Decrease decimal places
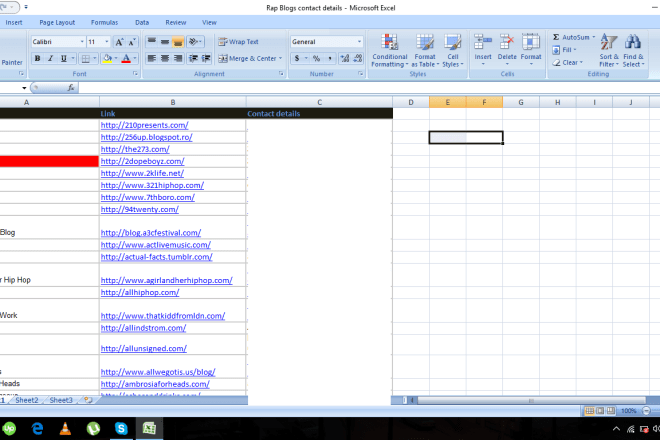Screen dimensions: 660x440 (x=358, y=59)
